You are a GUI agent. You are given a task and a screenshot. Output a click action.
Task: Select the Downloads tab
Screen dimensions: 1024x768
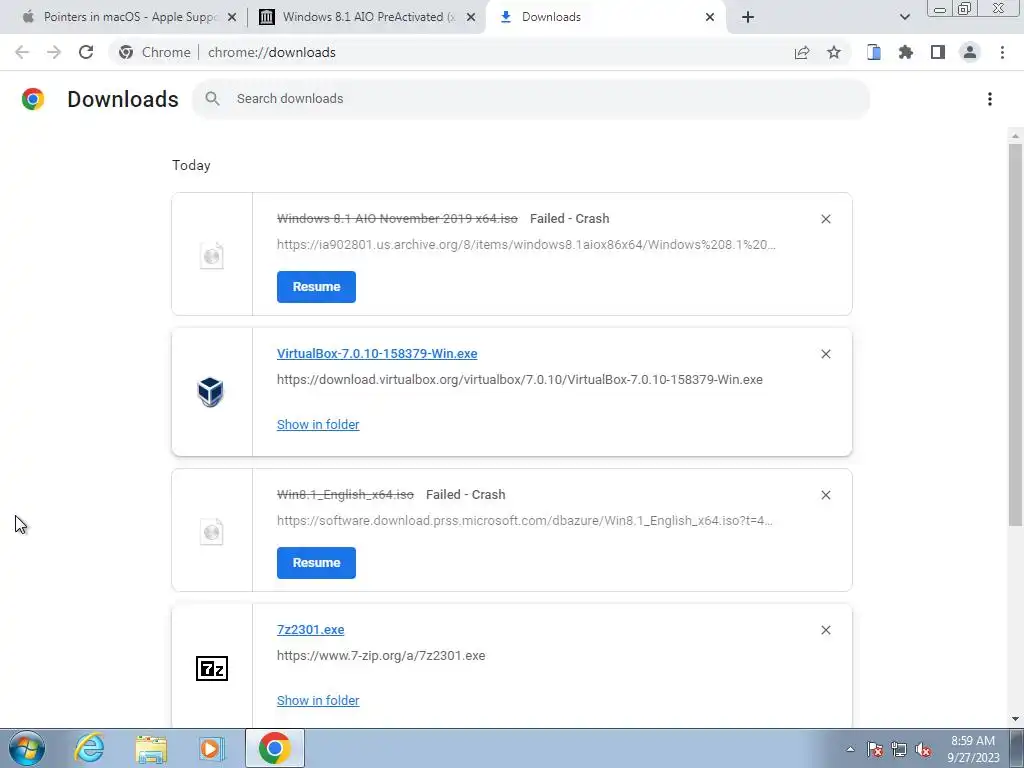click(607, 17)
